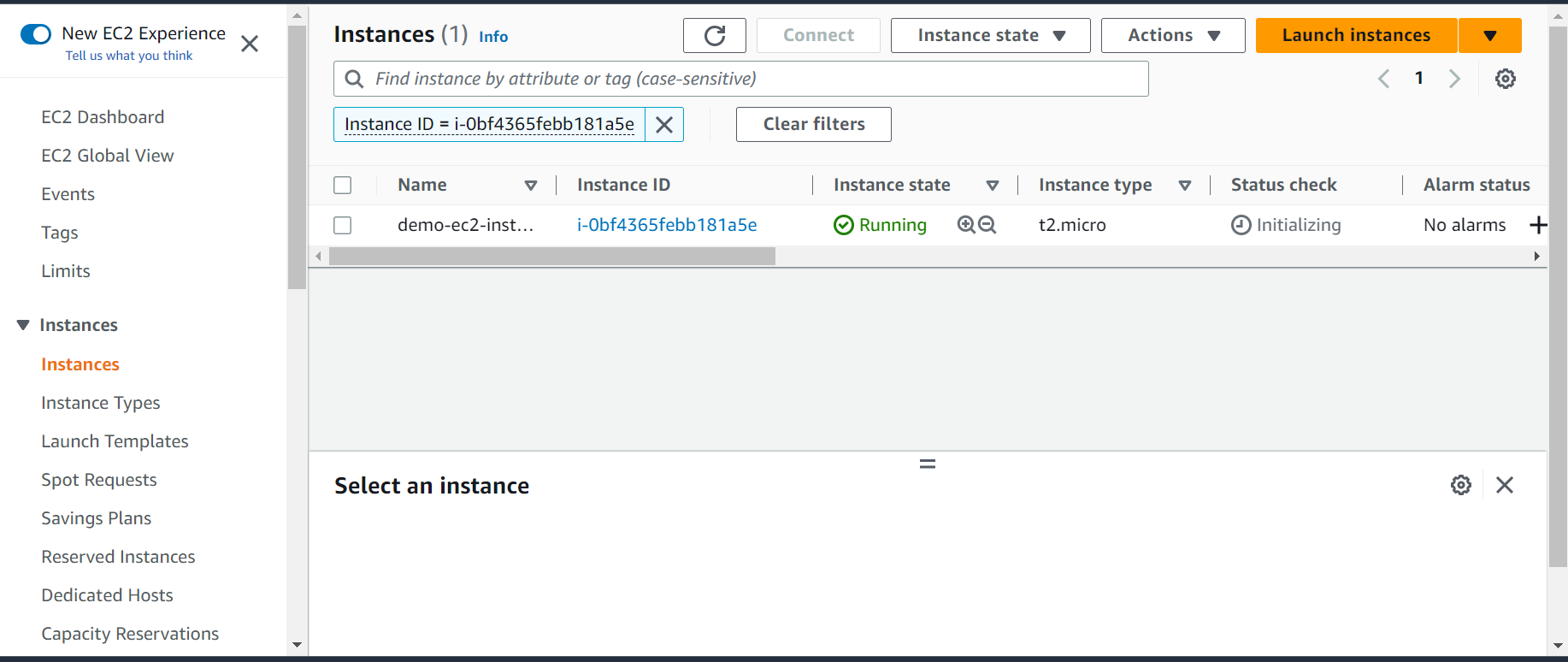Open the details panel settings gear
The width and height of the screenshot is (1568, 662).
[1461, 485]
